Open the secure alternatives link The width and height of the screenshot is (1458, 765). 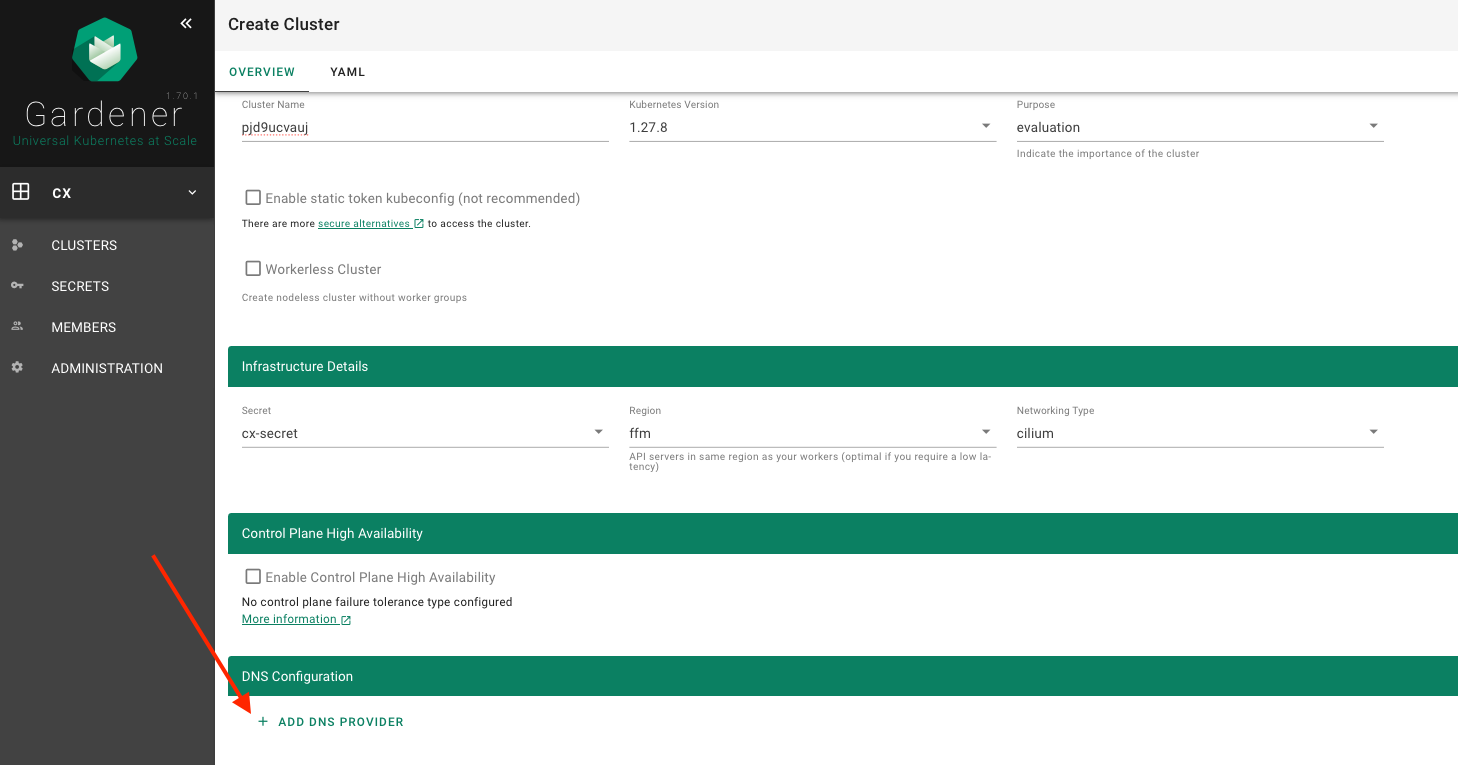[364, 224]
